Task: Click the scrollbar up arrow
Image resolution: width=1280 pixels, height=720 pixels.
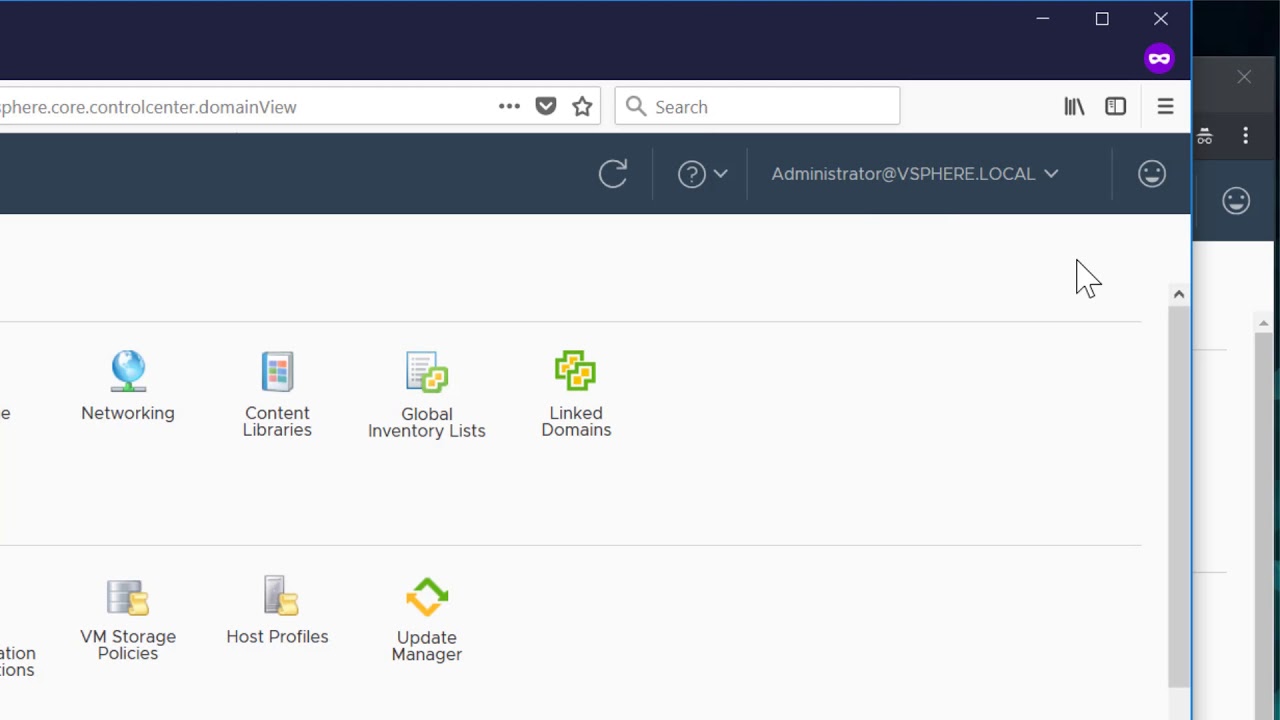Action: pyautogui.click(x=1178, y=294)
